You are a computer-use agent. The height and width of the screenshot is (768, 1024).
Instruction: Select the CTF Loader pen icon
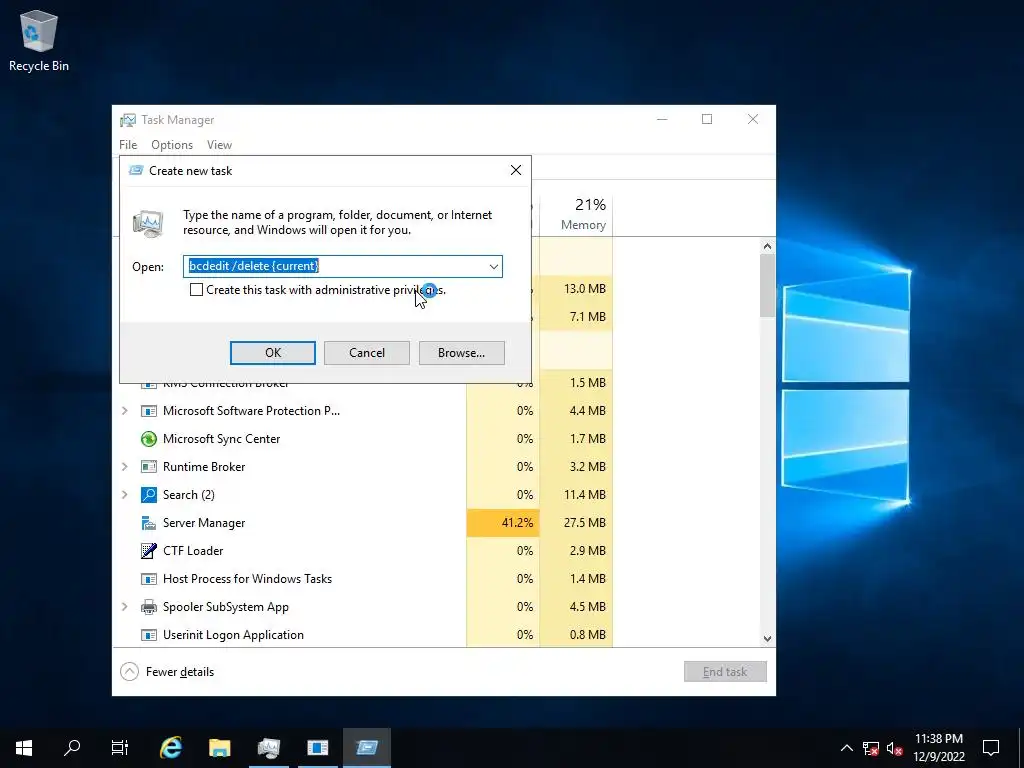point(149,551)
